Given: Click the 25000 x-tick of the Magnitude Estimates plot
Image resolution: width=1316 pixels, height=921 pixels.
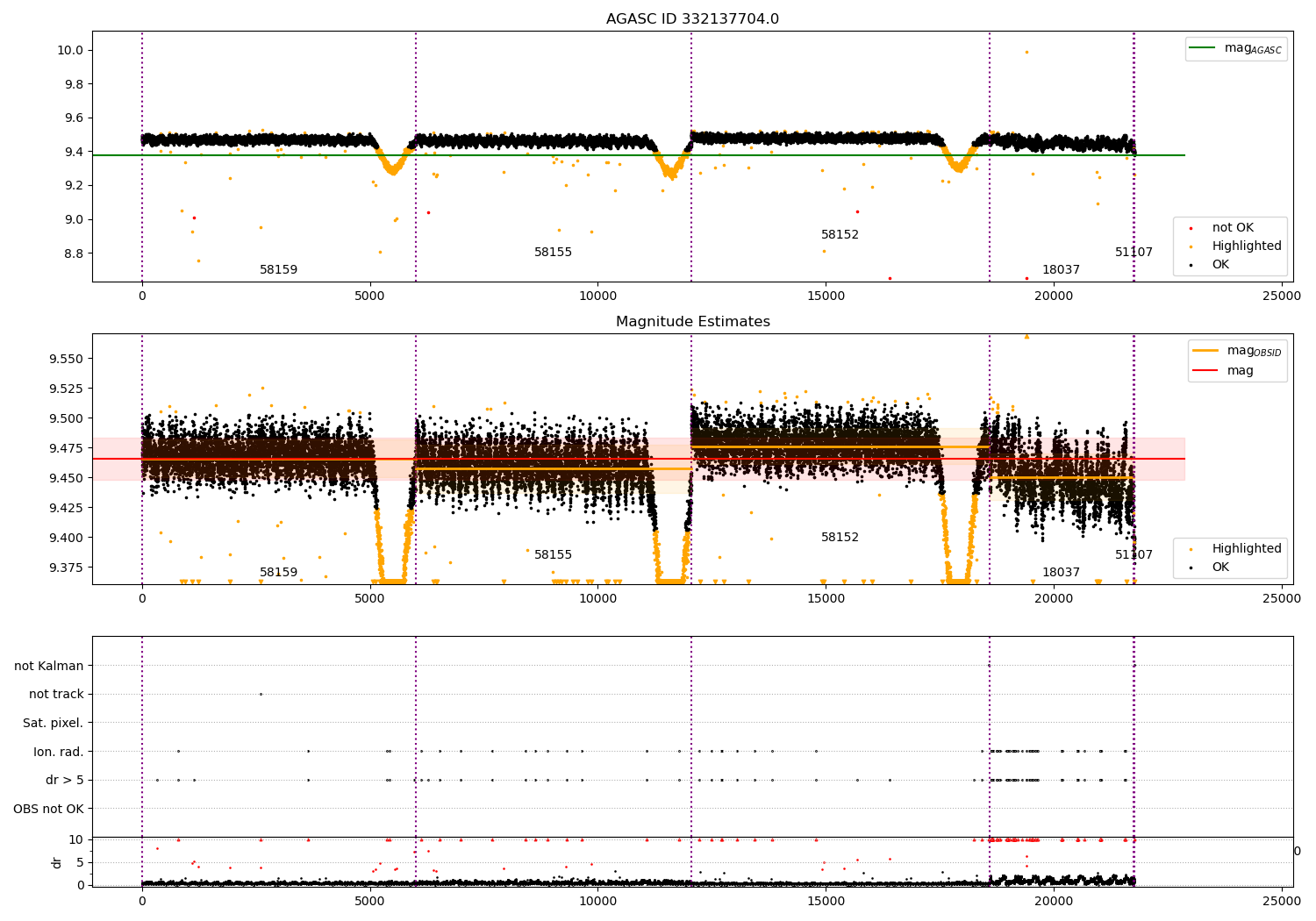Looking at the screenshot, I should pyautogui.click(x=1282, y=599).
